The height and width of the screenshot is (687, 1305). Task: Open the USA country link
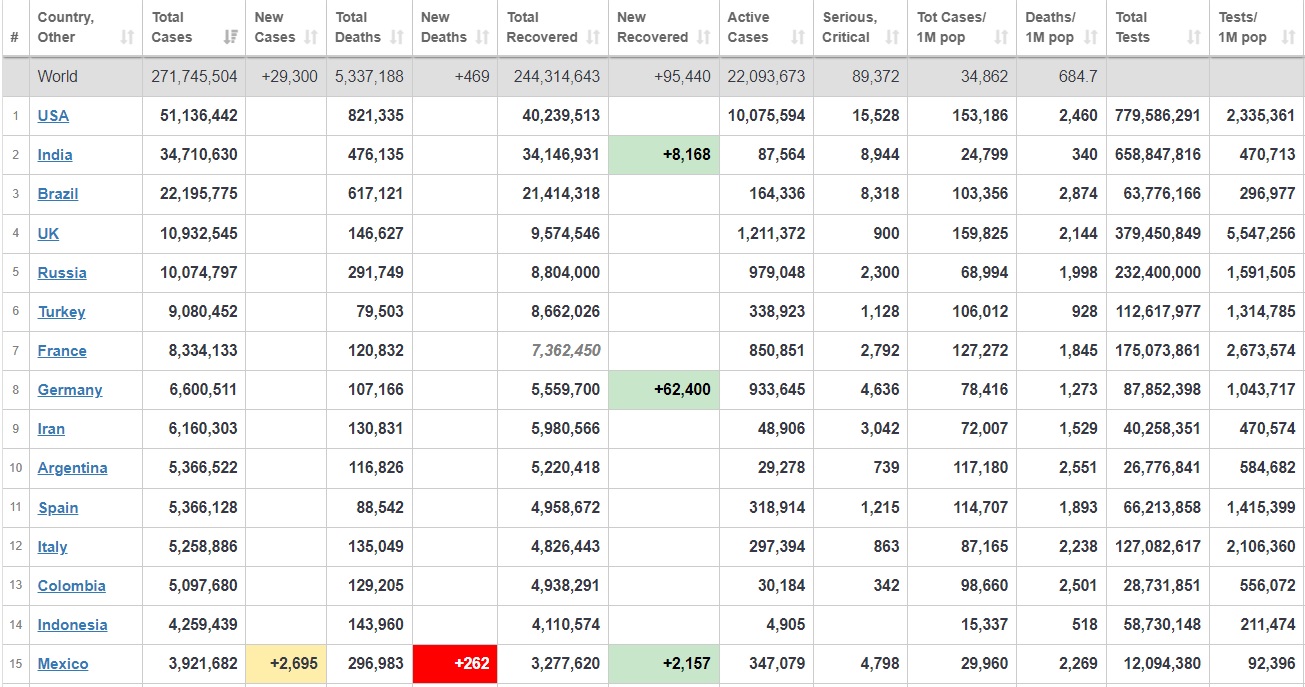(53, 116)
